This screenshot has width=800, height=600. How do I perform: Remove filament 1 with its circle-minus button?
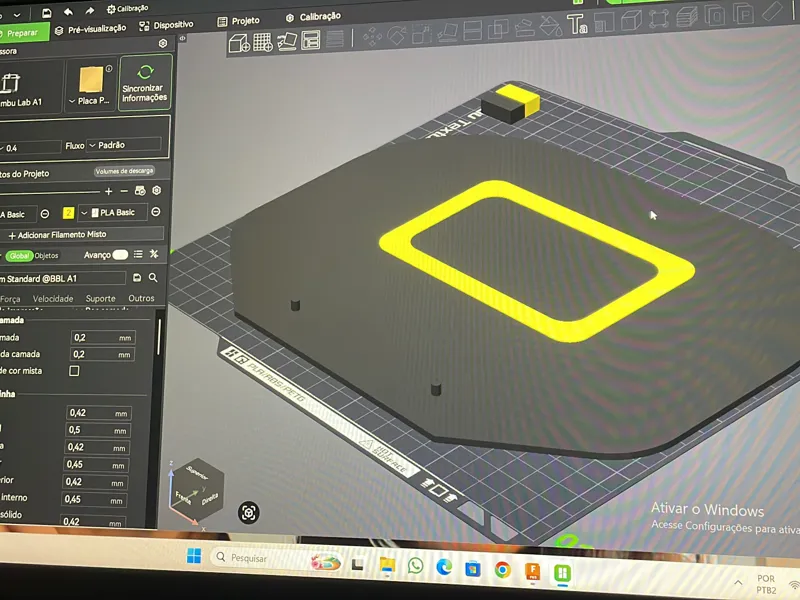click(45, 214)
